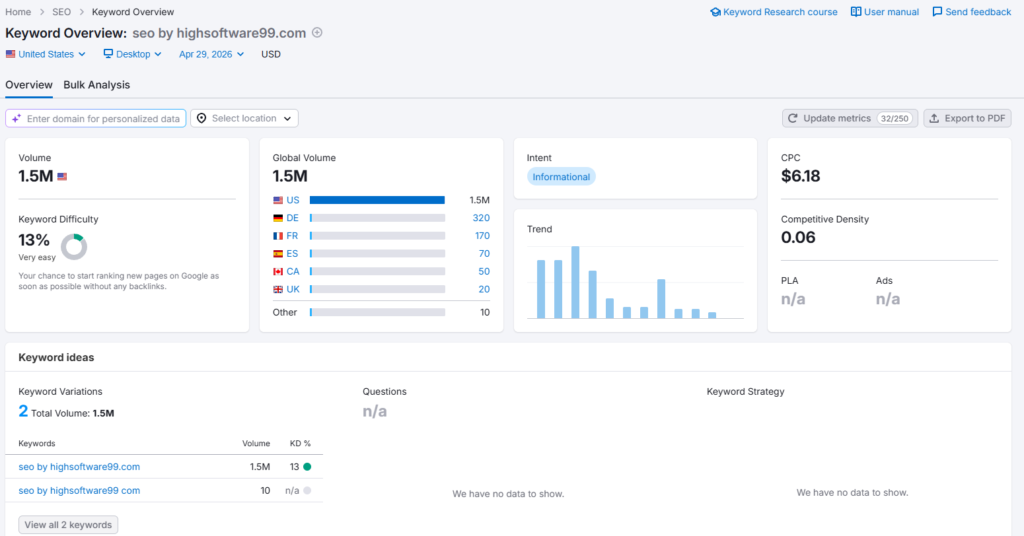
Task: Click the View all 2 keywords button
Action: (68, 525)
